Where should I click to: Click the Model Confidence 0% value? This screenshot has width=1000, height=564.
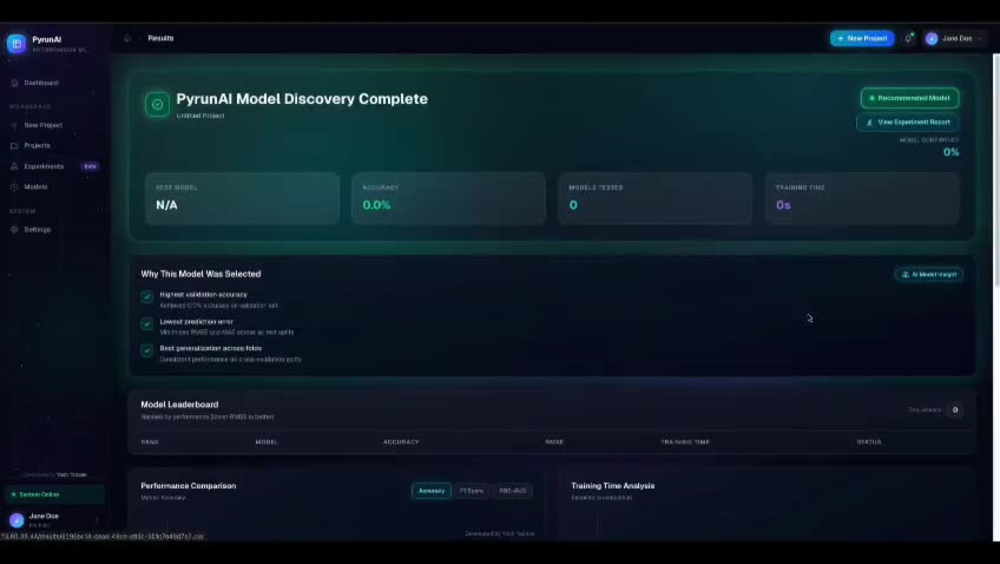[x=951, y=152]
